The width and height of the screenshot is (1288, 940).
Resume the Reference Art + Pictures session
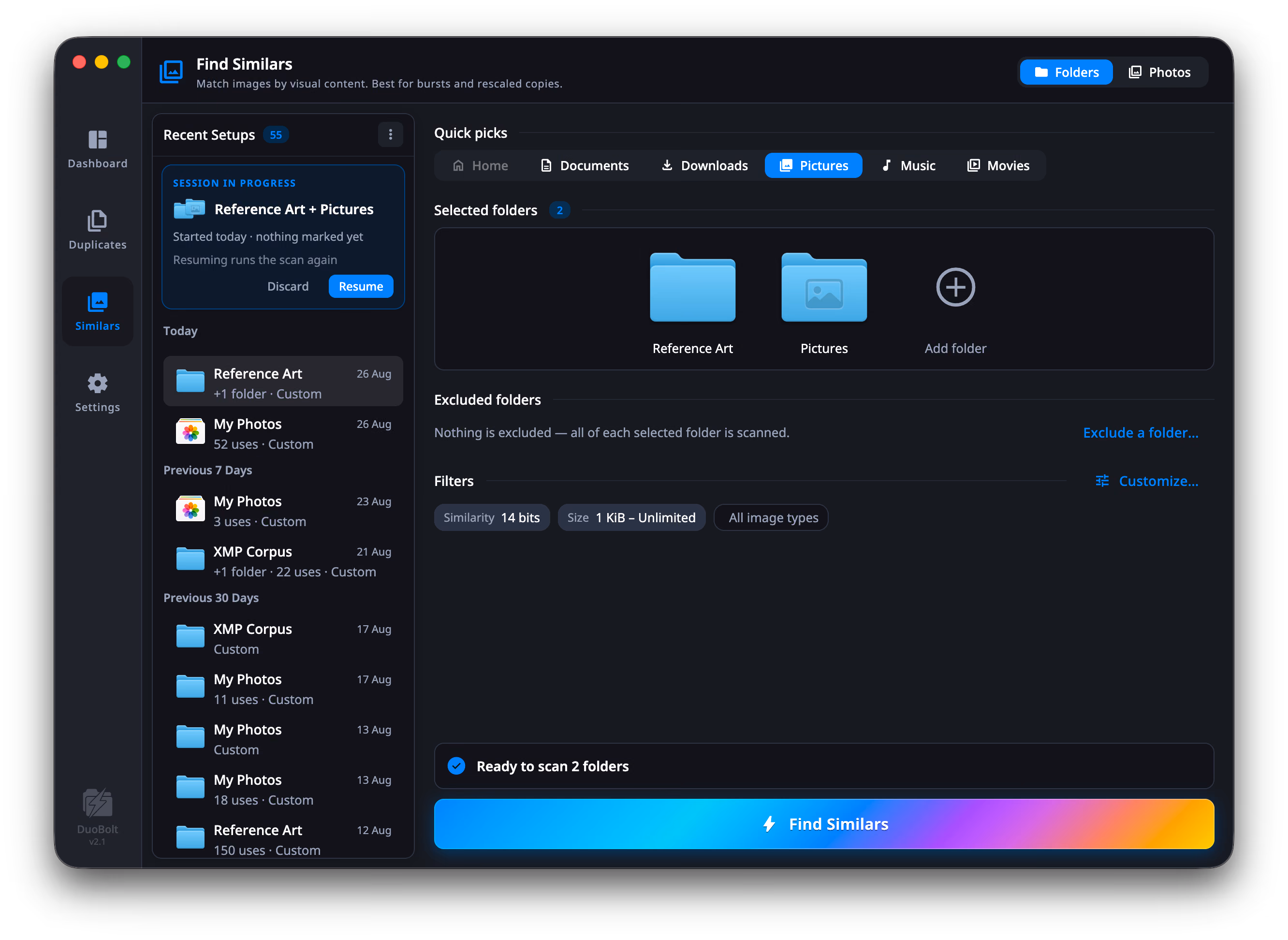361,286
